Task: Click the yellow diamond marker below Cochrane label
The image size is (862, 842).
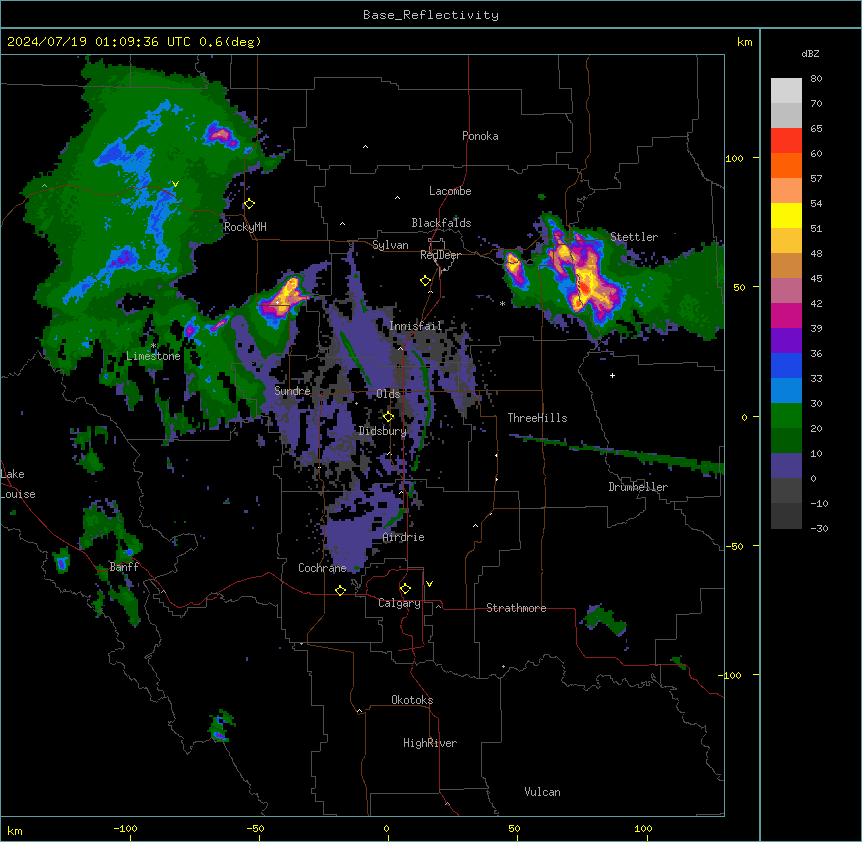Action: [340, 590]
